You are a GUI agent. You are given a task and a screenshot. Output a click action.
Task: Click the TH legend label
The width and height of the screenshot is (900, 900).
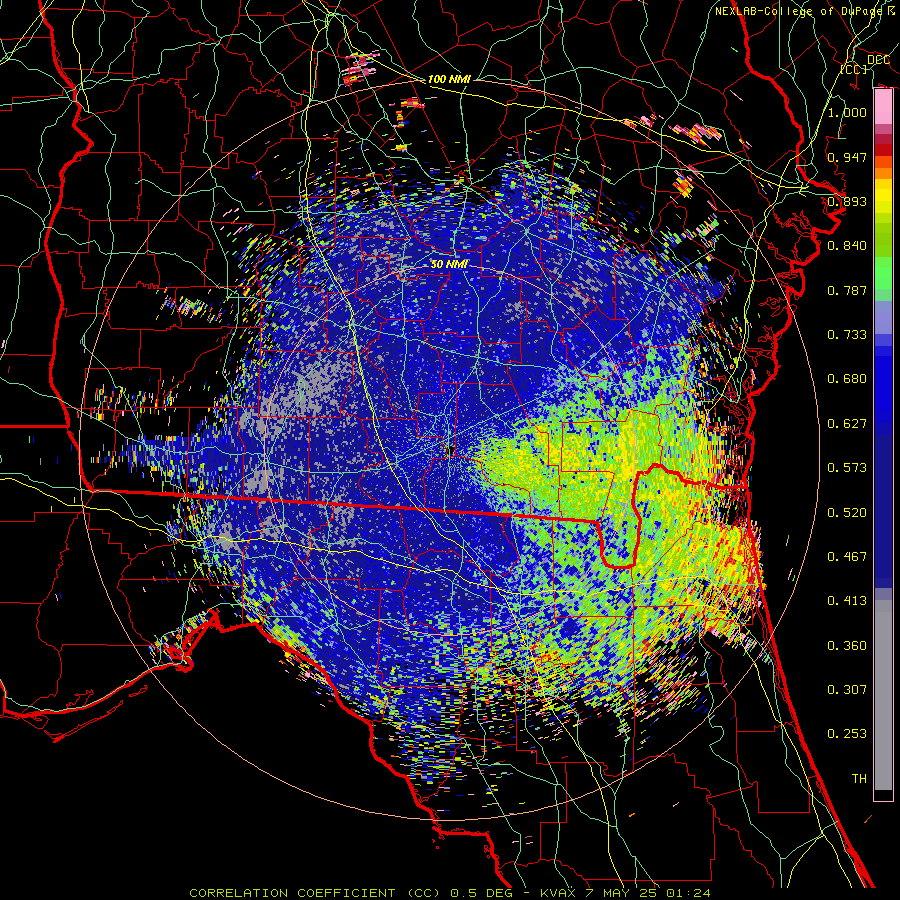859,779
